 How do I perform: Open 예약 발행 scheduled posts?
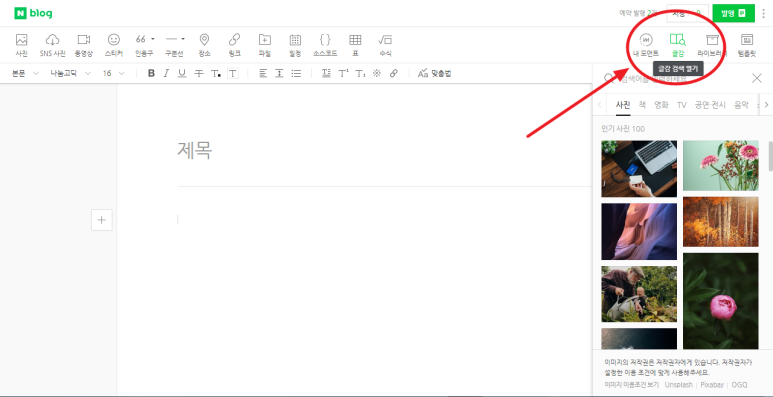click(638, 13)
